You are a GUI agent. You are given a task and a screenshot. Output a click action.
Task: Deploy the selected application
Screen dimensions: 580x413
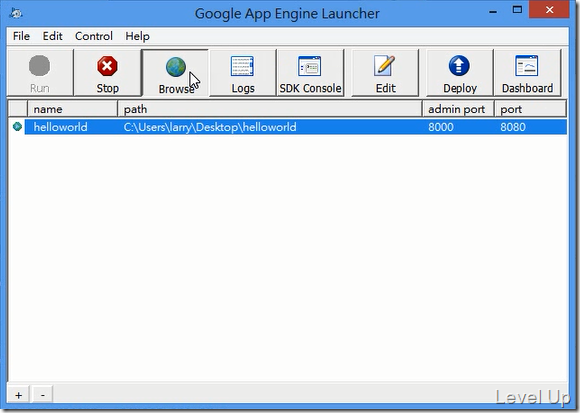pyautogui.click(x=460, y=73)
